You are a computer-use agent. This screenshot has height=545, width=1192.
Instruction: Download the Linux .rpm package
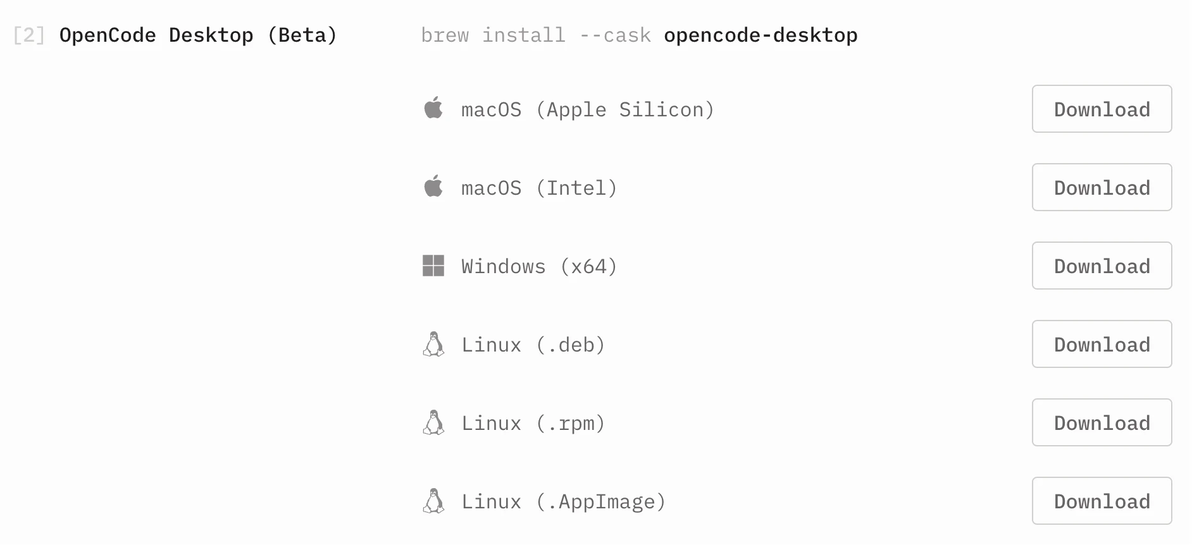(x=1102, y=423)
